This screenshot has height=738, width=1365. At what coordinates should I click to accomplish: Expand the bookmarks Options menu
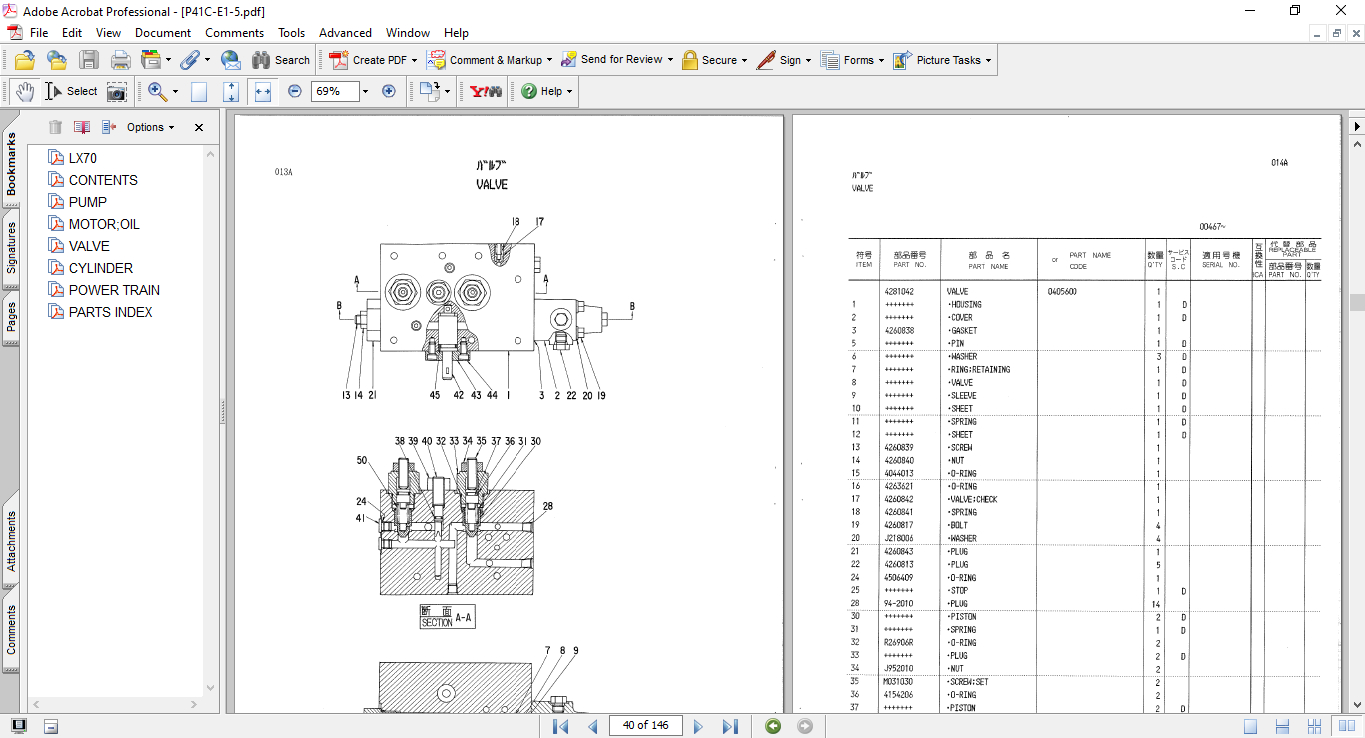(x=150, y=127)
